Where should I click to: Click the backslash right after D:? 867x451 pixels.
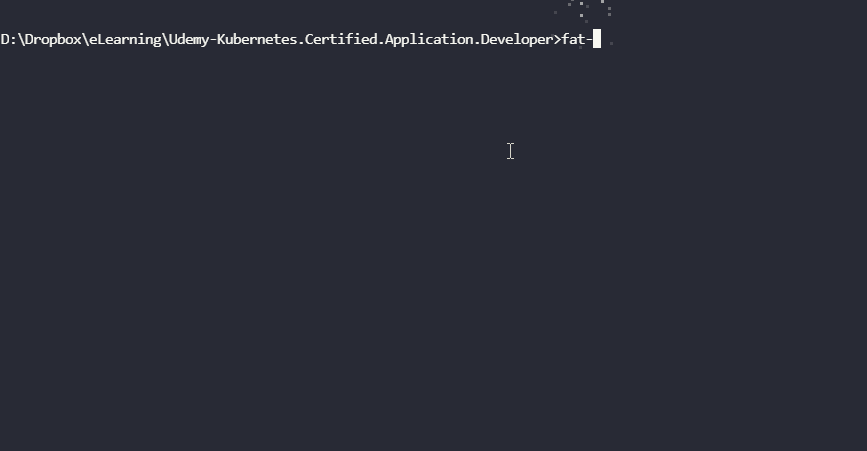pos(20,40)
